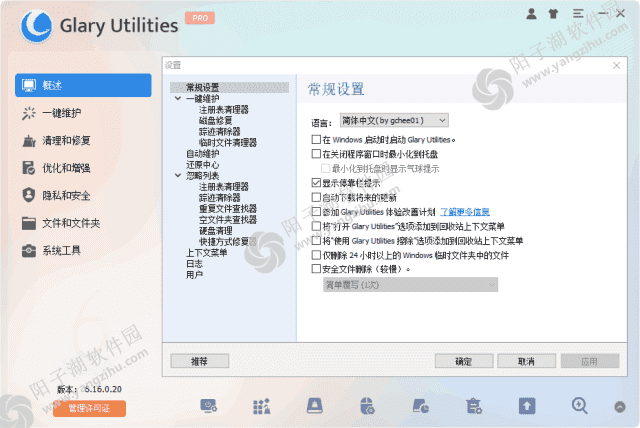Check 将"使用 Glary Utilities 擦除"选项 checkbox
Screen dimensions: 640x428
tap(316, 241)
